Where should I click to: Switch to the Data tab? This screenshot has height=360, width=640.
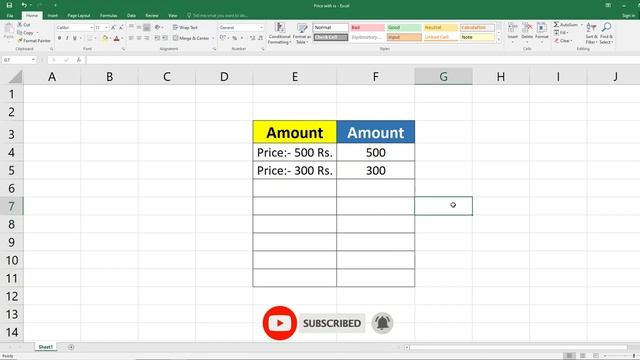[131, 16]
